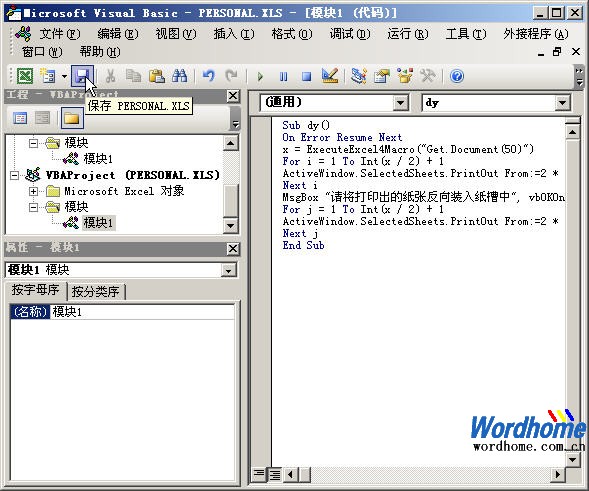Collapse the upper 模块 folder node
The image size is (589, 491).
33,143
